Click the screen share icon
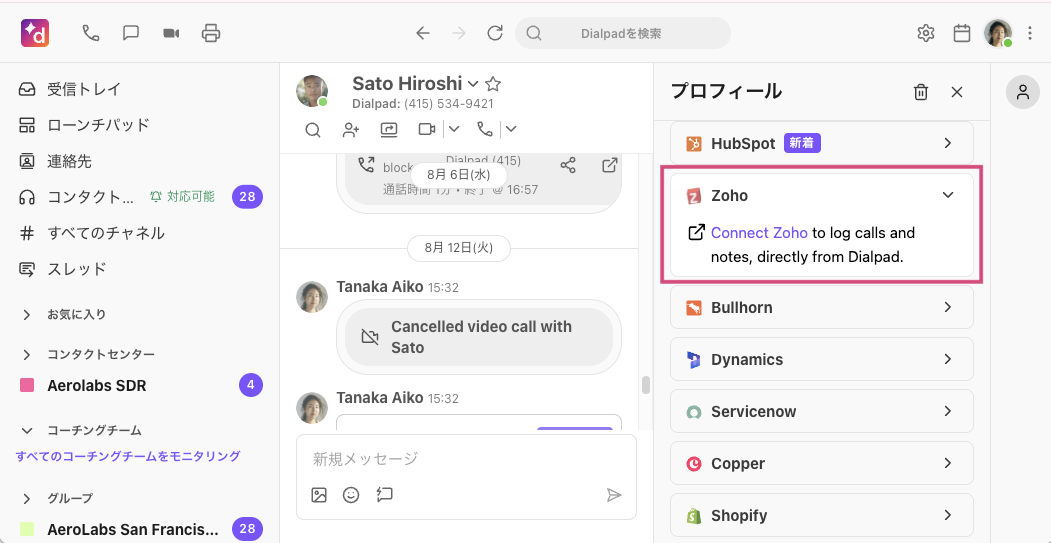Image resolution: width=1051 pixels, height=543 pixels. [389, 129]
